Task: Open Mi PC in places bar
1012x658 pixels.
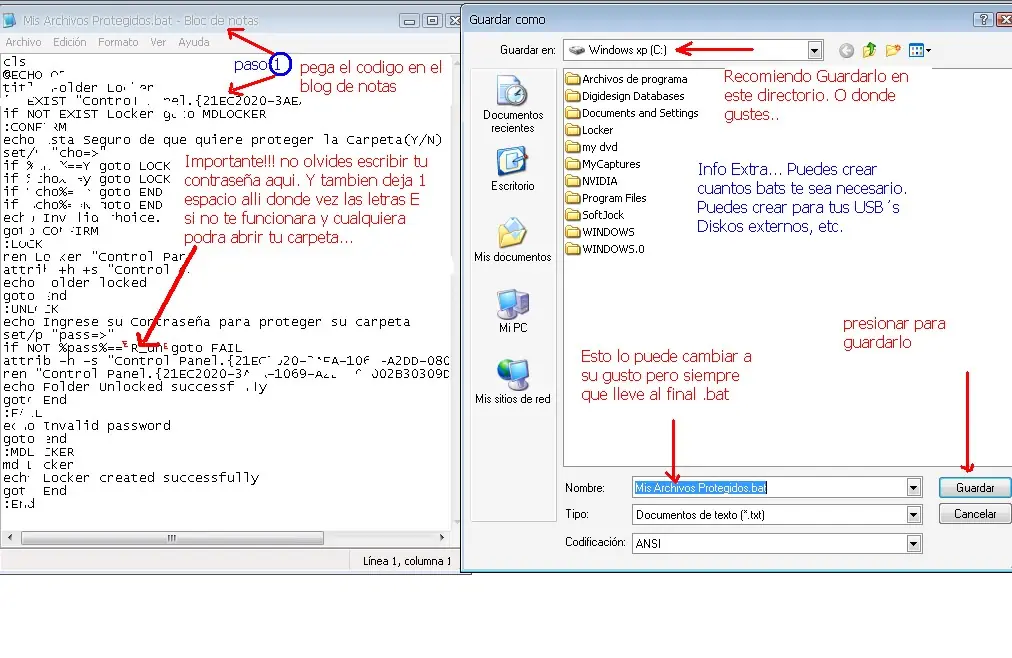Action: 512,311
